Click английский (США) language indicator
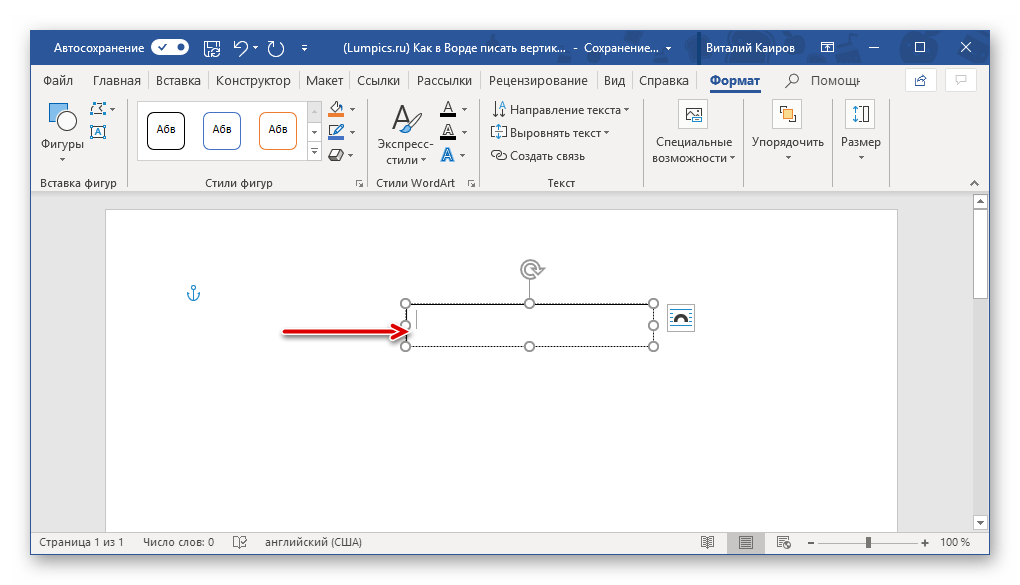Image resolution: width=1020 pixels, height=585 pixels. 313,542
